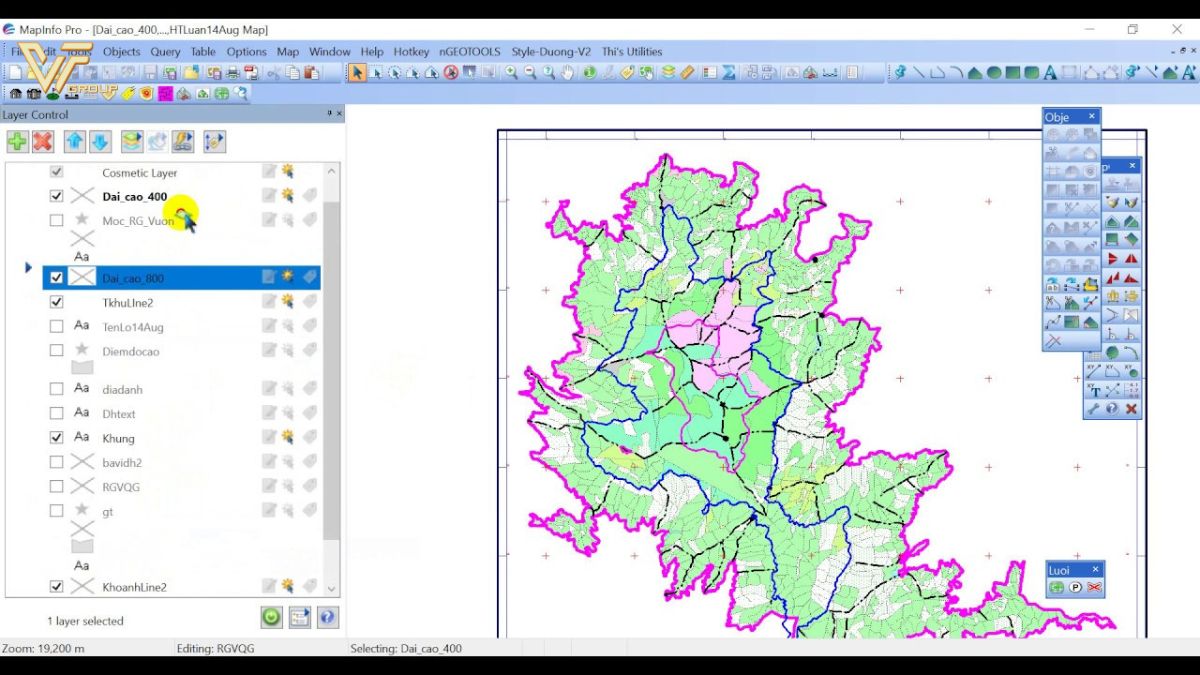1200x675 pixels.
Task: Open the Thi's Utilities menu
Action: [x=632, y=51]
